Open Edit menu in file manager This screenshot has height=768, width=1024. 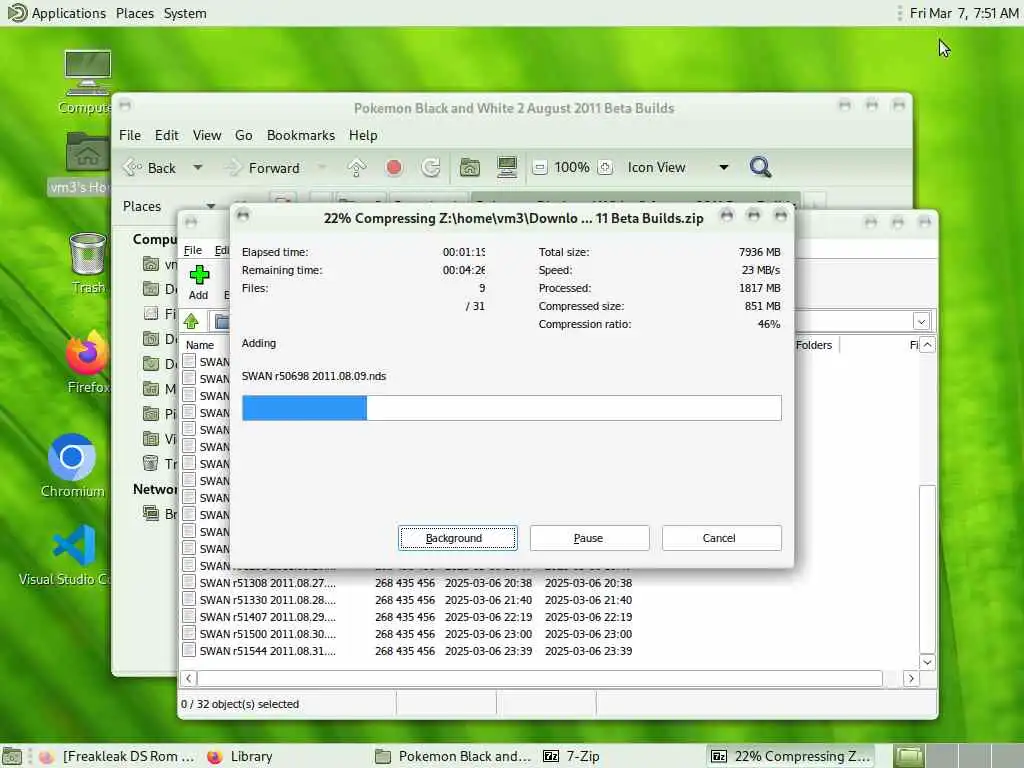pyautogui.click(x=167, y=135)
